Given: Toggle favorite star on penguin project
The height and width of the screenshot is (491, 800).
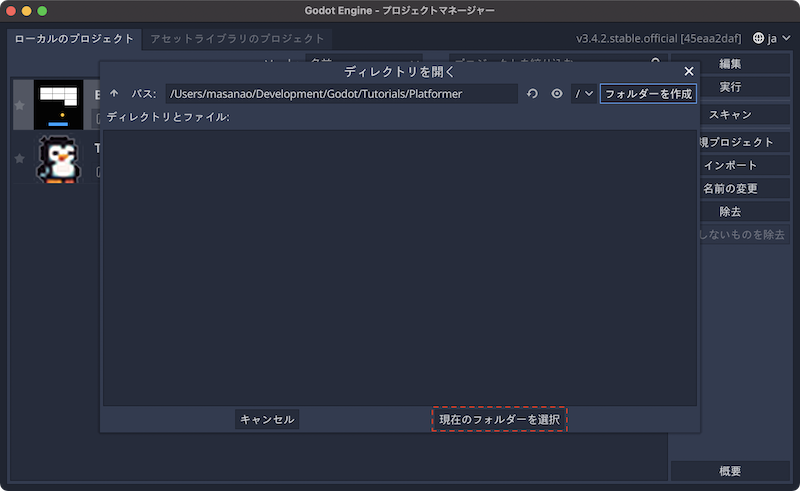Looking at the screenshot, I should click(19, 160).
